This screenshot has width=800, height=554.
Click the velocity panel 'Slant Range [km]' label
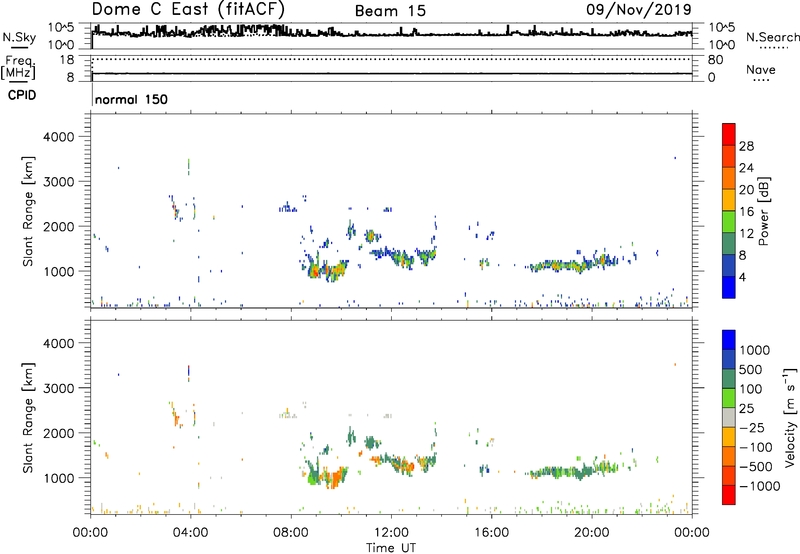tap(28, 418)
